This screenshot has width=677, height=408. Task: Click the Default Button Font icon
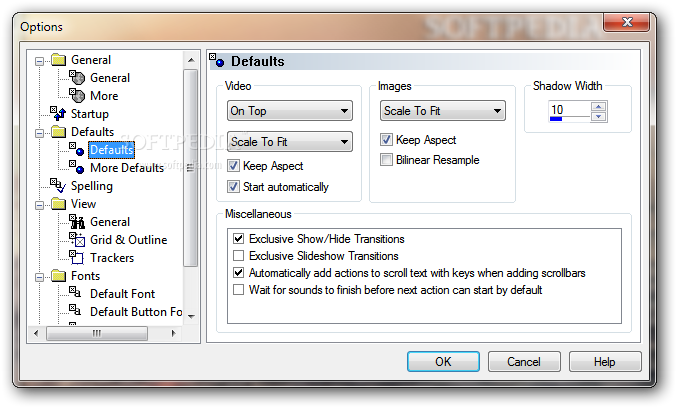click(75, 310)
